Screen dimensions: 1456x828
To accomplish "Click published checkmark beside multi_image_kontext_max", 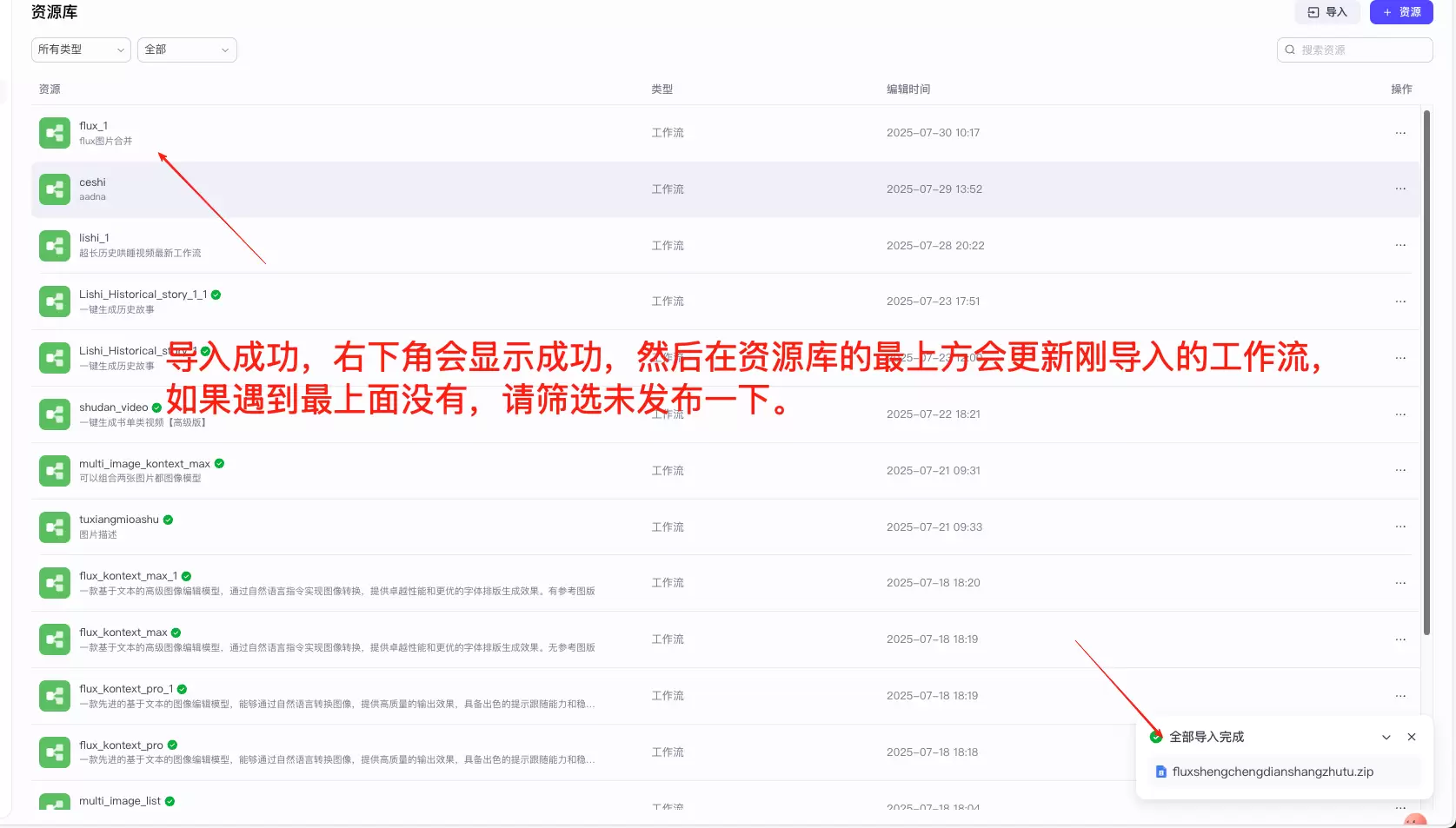I will coord(220,464).
